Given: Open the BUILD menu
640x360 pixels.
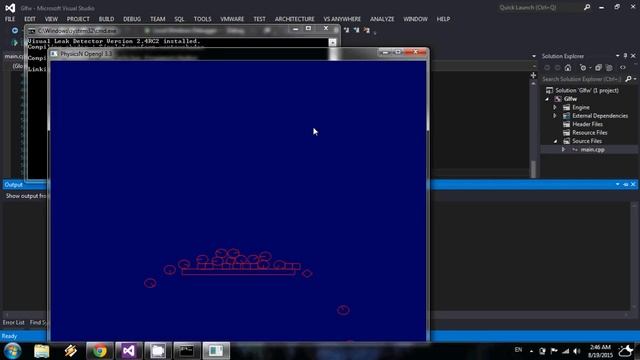Looking at the screenshot, I should 107,19.
